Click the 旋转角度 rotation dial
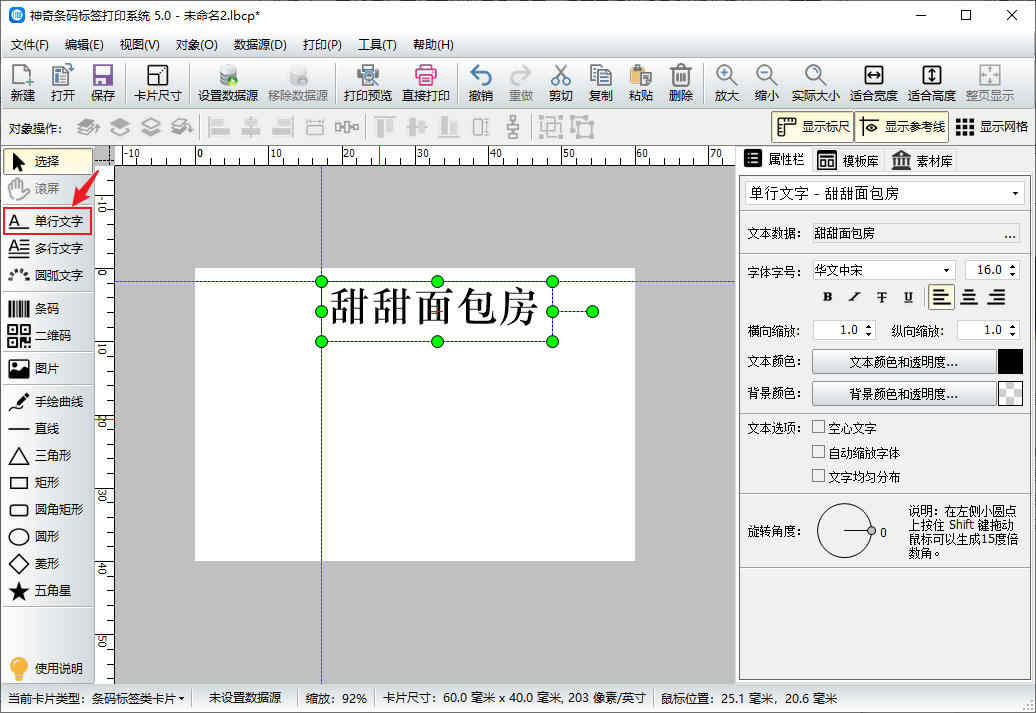 pyautogui.click(x=845, y=531)
